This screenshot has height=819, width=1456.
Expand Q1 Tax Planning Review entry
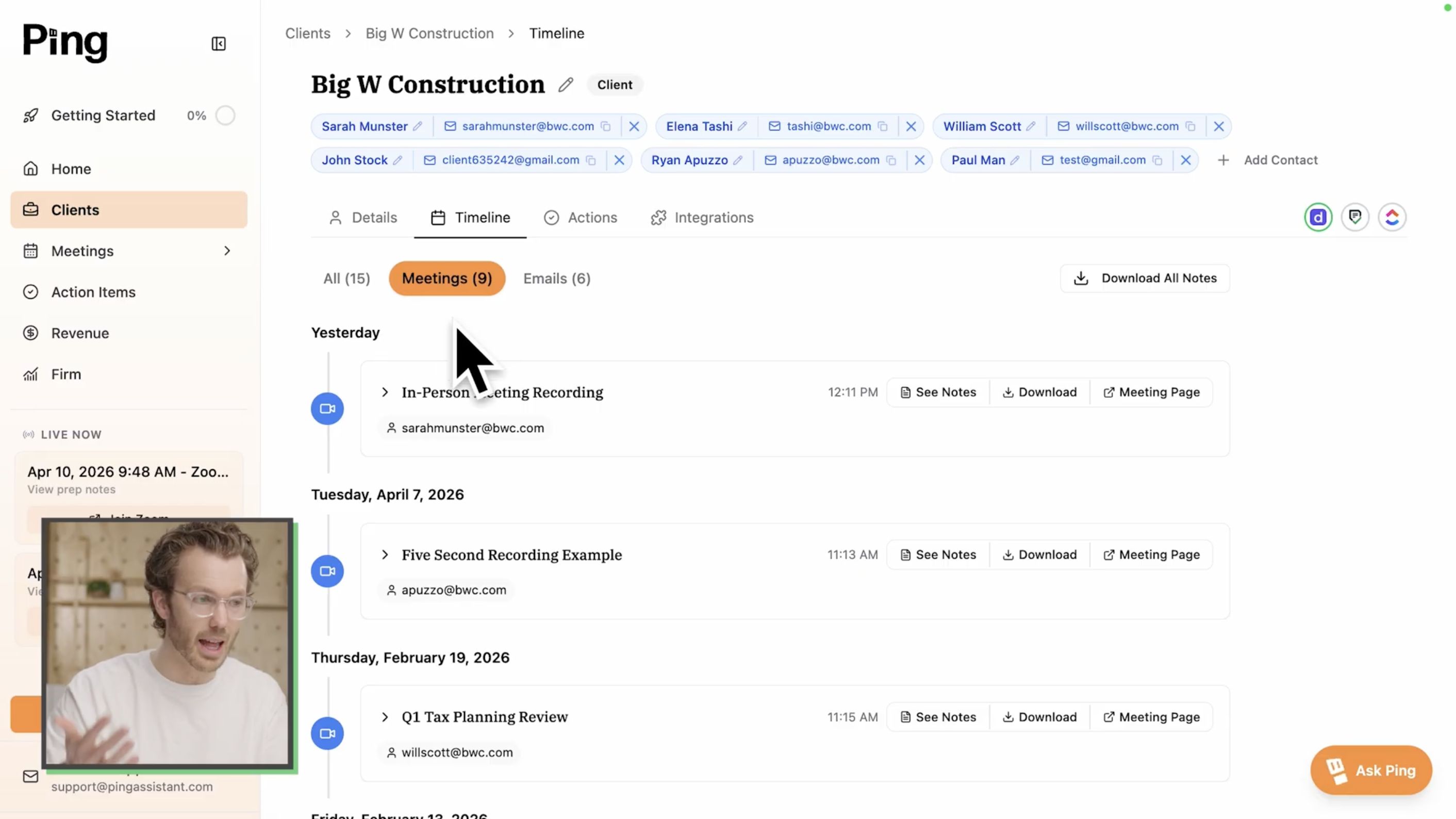pos(386,717)
